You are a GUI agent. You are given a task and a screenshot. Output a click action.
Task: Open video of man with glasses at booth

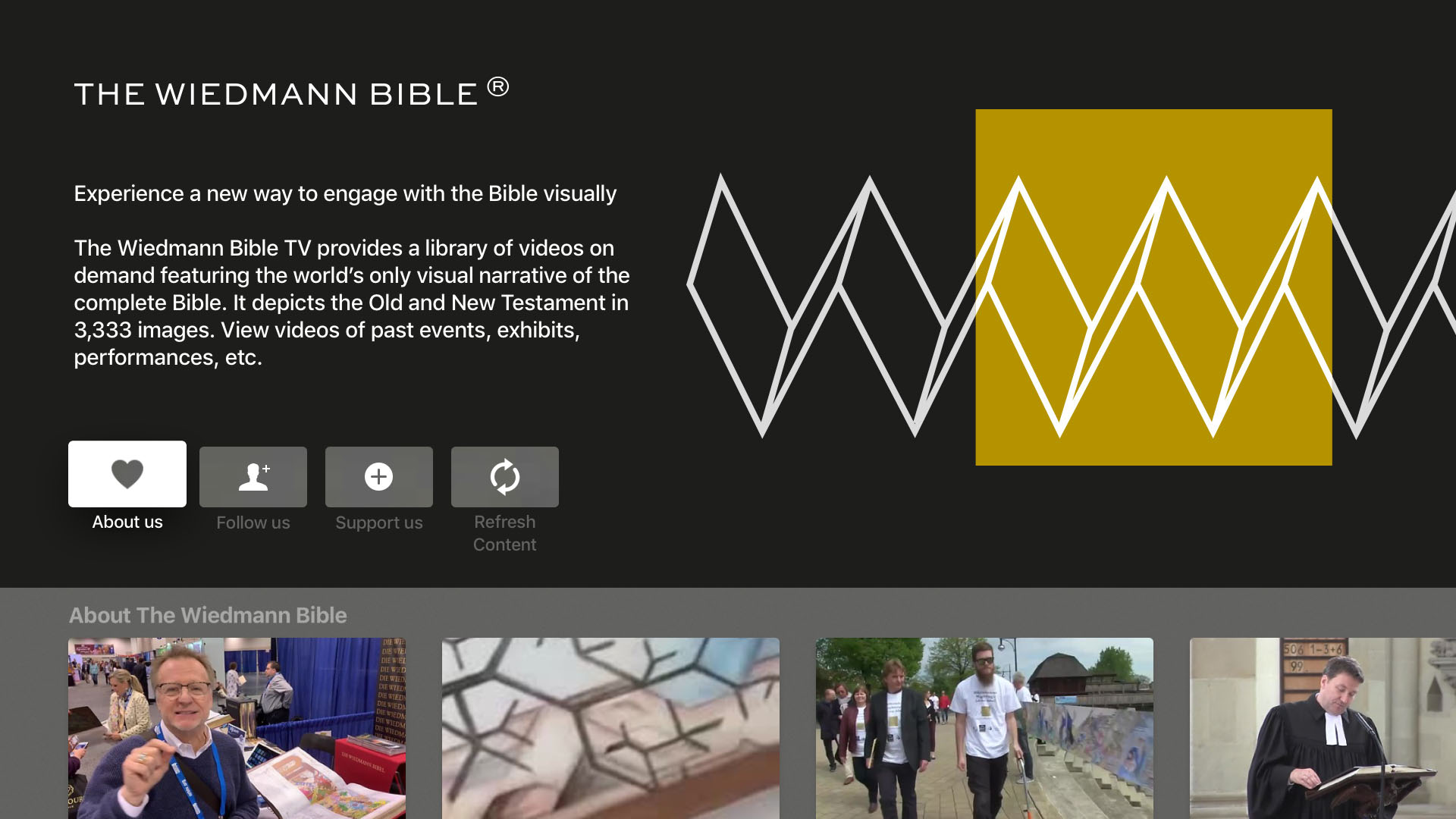tap(237, 728)
